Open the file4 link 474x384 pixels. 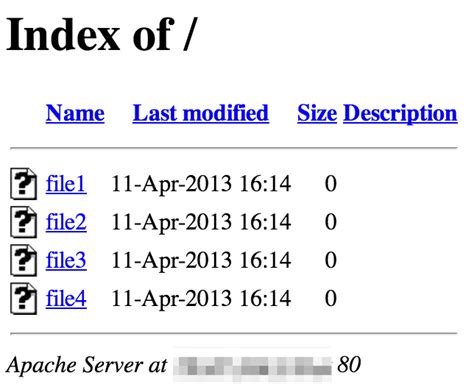tap(66, 298)
